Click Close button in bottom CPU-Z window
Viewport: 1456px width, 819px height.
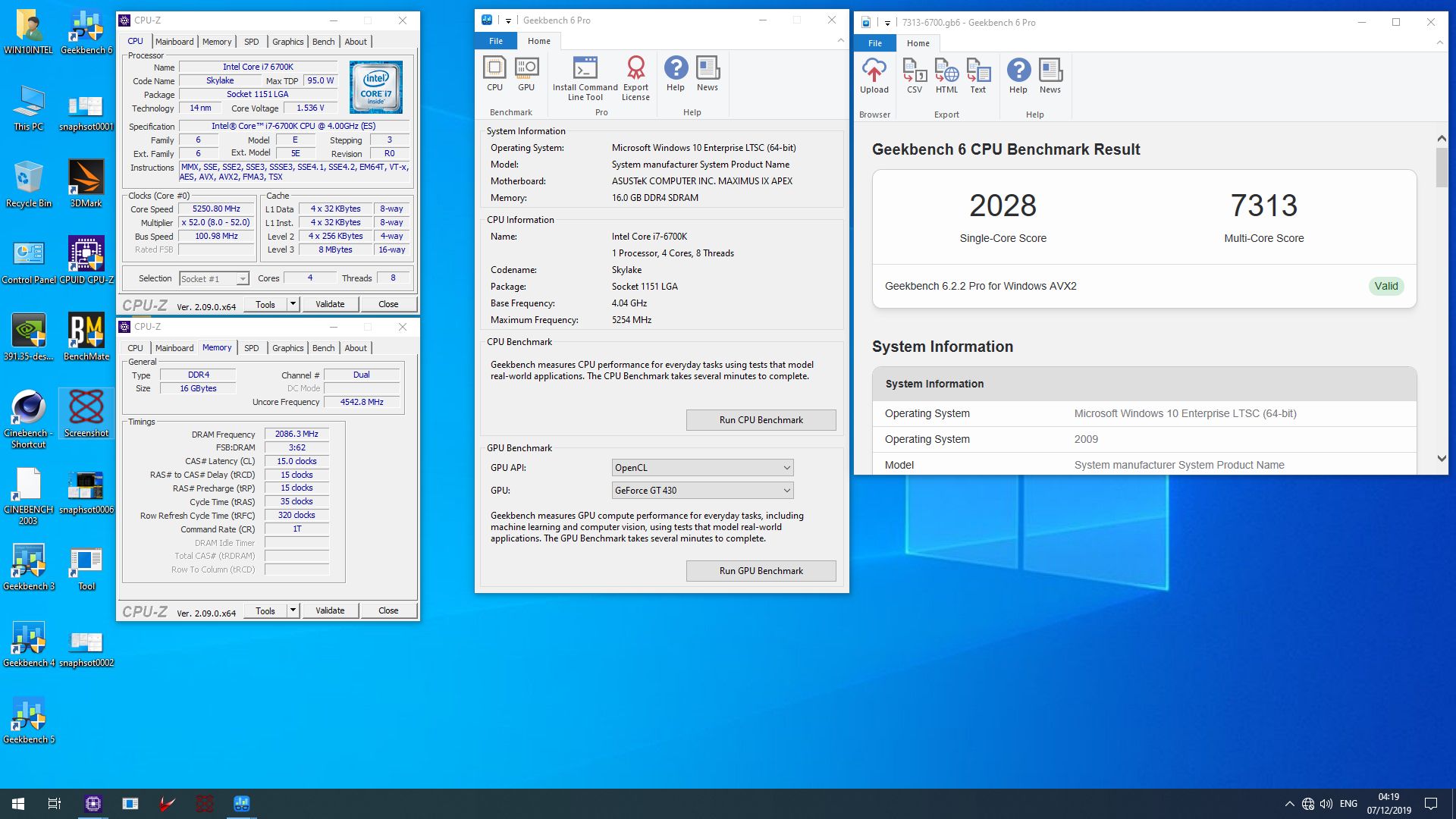pyautogui.click(x=388, y=610)
